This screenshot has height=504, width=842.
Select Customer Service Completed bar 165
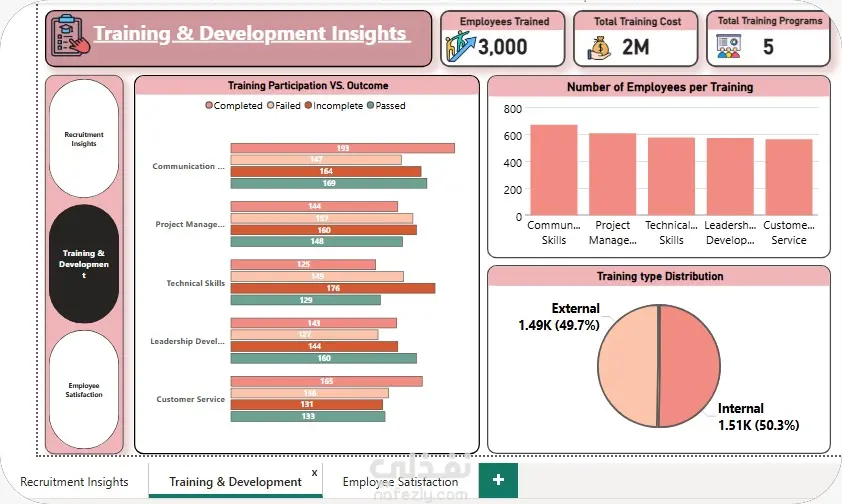(x=326, y=381)
